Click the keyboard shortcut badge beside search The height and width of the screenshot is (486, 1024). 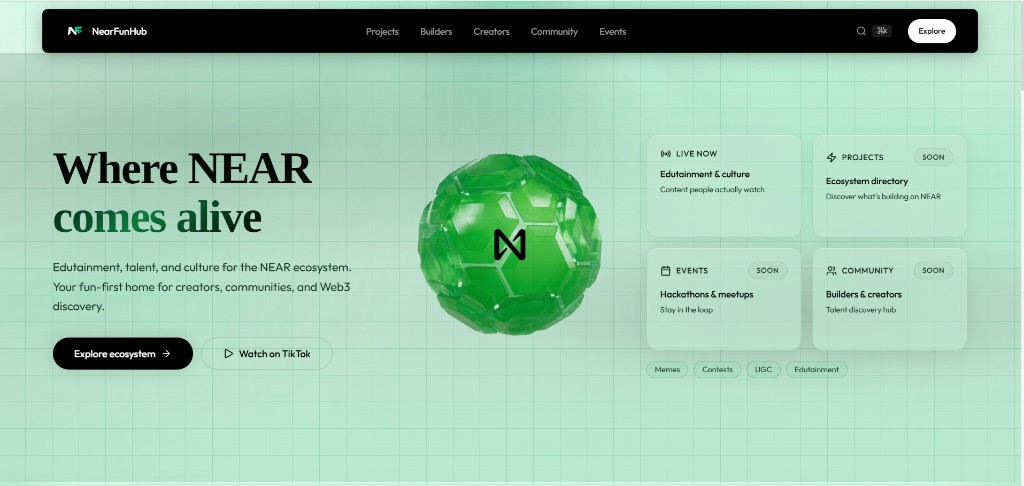click(882, 31)
